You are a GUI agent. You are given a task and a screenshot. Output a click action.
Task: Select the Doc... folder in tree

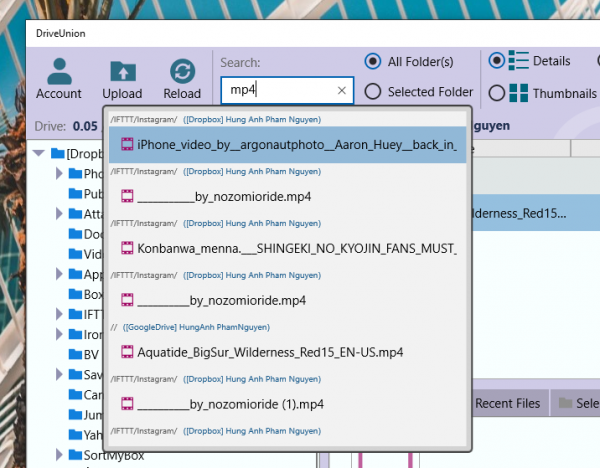[x=86, y=234]
